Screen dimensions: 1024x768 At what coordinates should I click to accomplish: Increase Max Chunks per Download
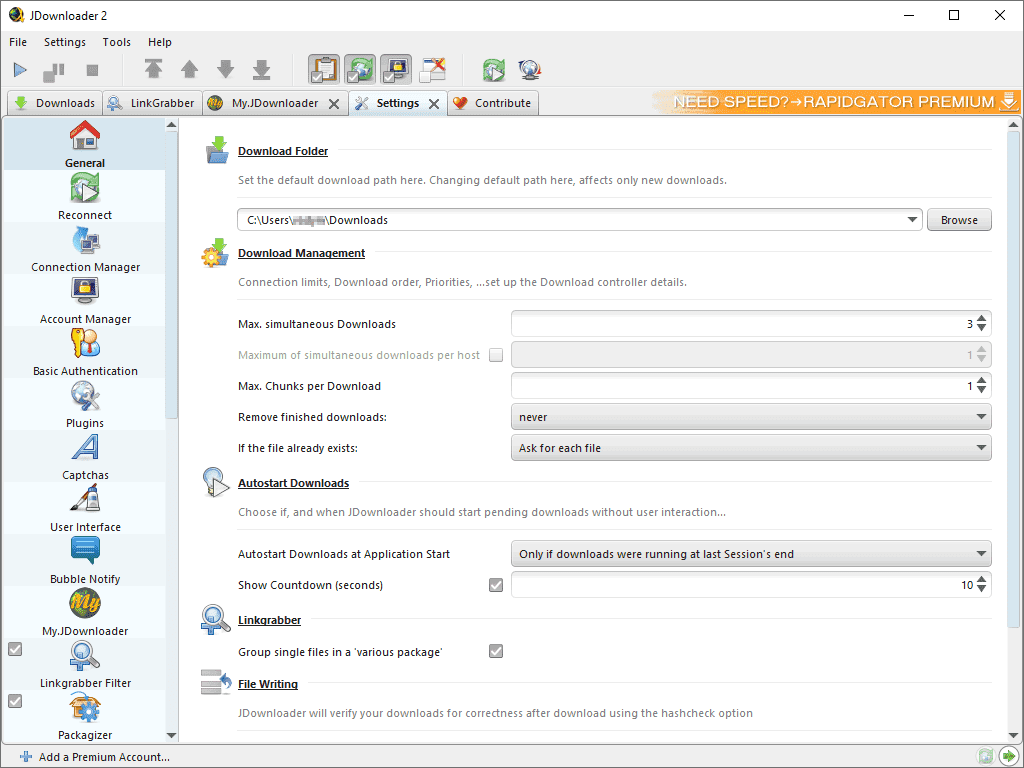click(982, 381)
